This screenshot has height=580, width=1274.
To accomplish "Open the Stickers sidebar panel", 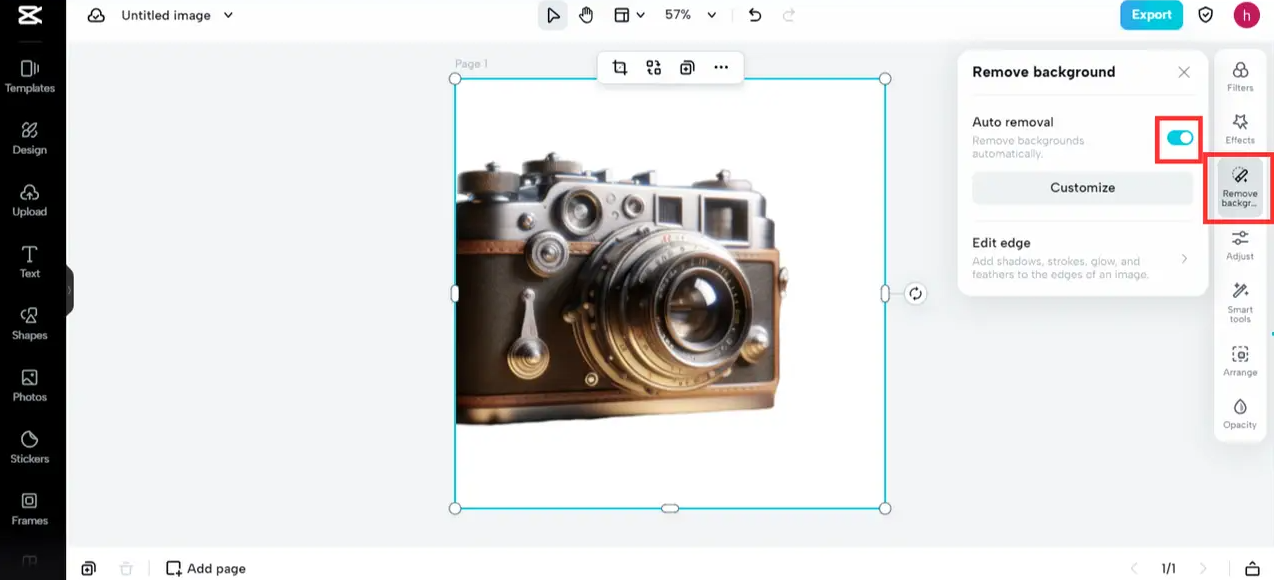I will (x=30, y=446).
